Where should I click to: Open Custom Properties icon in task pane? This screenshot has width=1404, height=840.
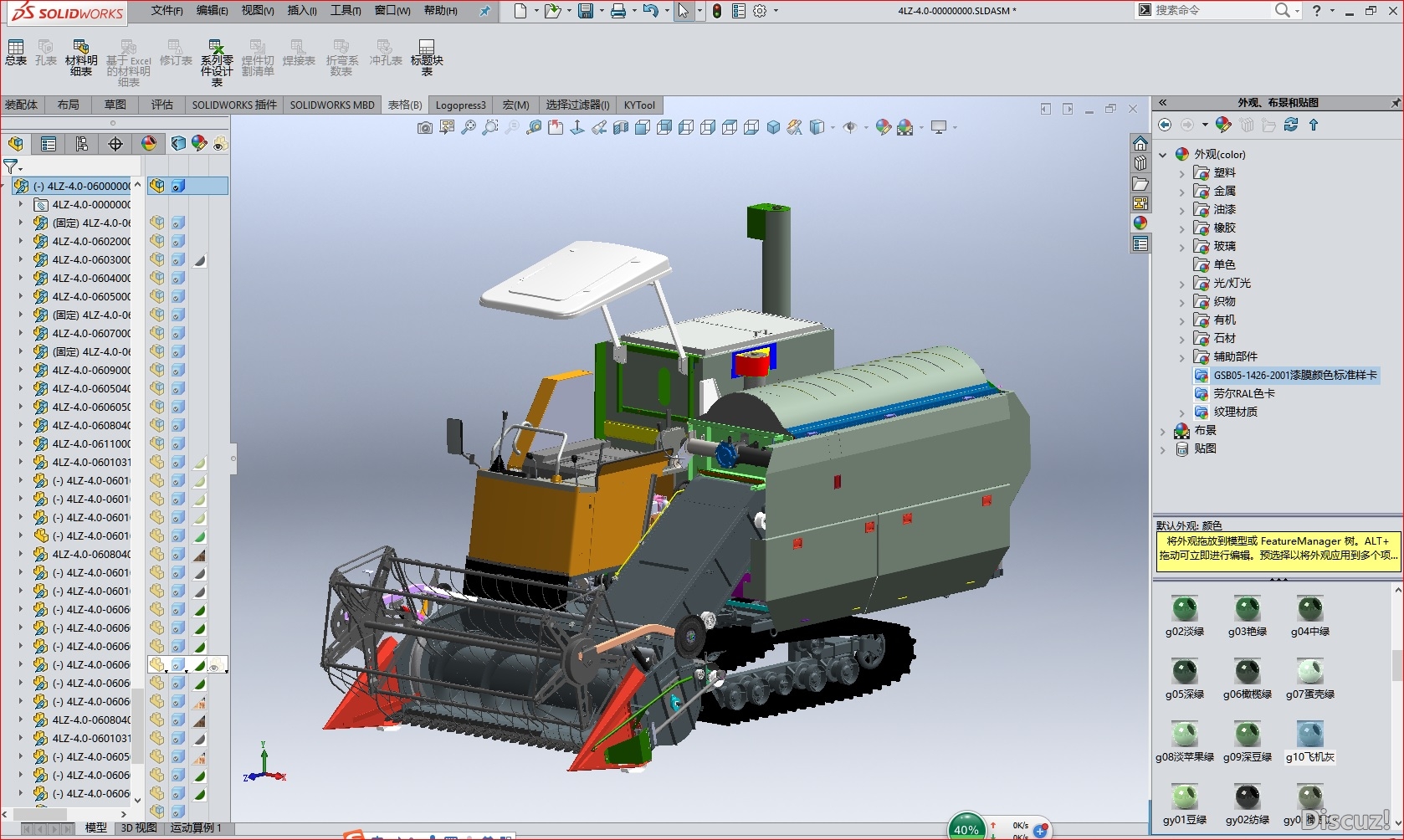tap(1140, 244)
